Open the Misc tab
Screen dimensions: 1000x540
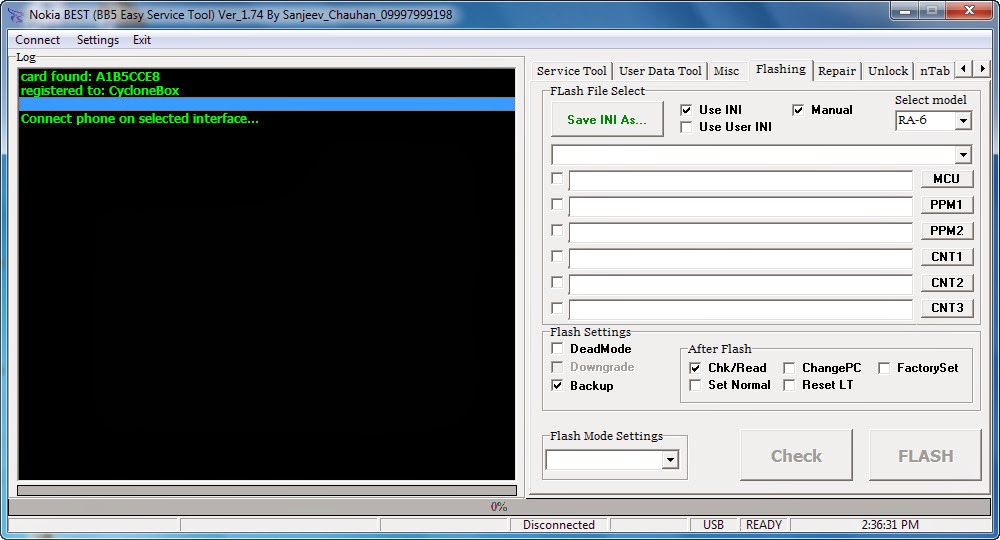click(x=726, y=71)
